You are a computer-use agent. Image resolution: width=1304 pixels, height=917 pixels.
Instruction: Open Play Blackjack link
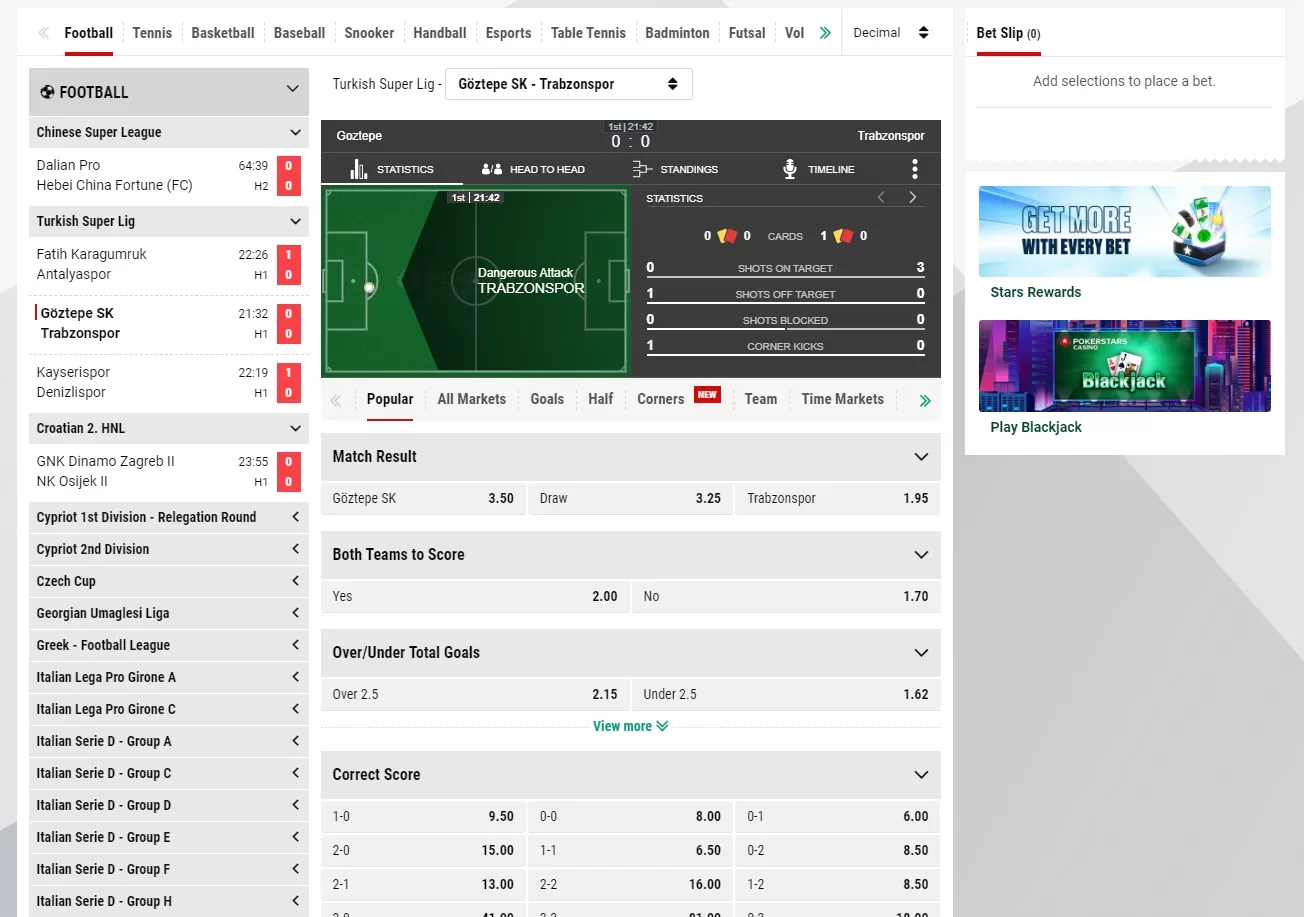point(1036,427)
